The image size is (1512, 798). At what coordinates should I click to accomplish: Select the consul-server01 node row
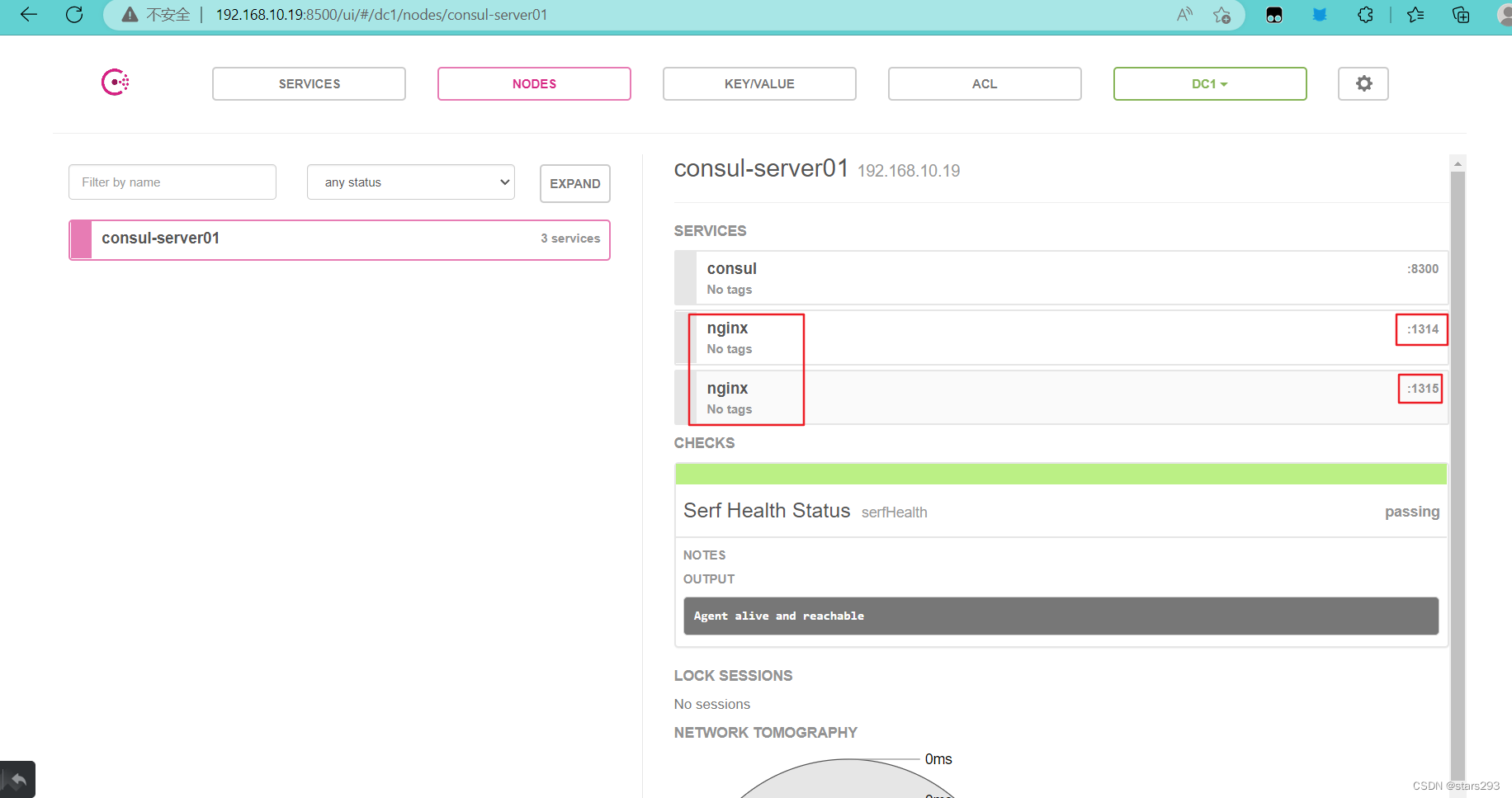(x=339, y=239)
